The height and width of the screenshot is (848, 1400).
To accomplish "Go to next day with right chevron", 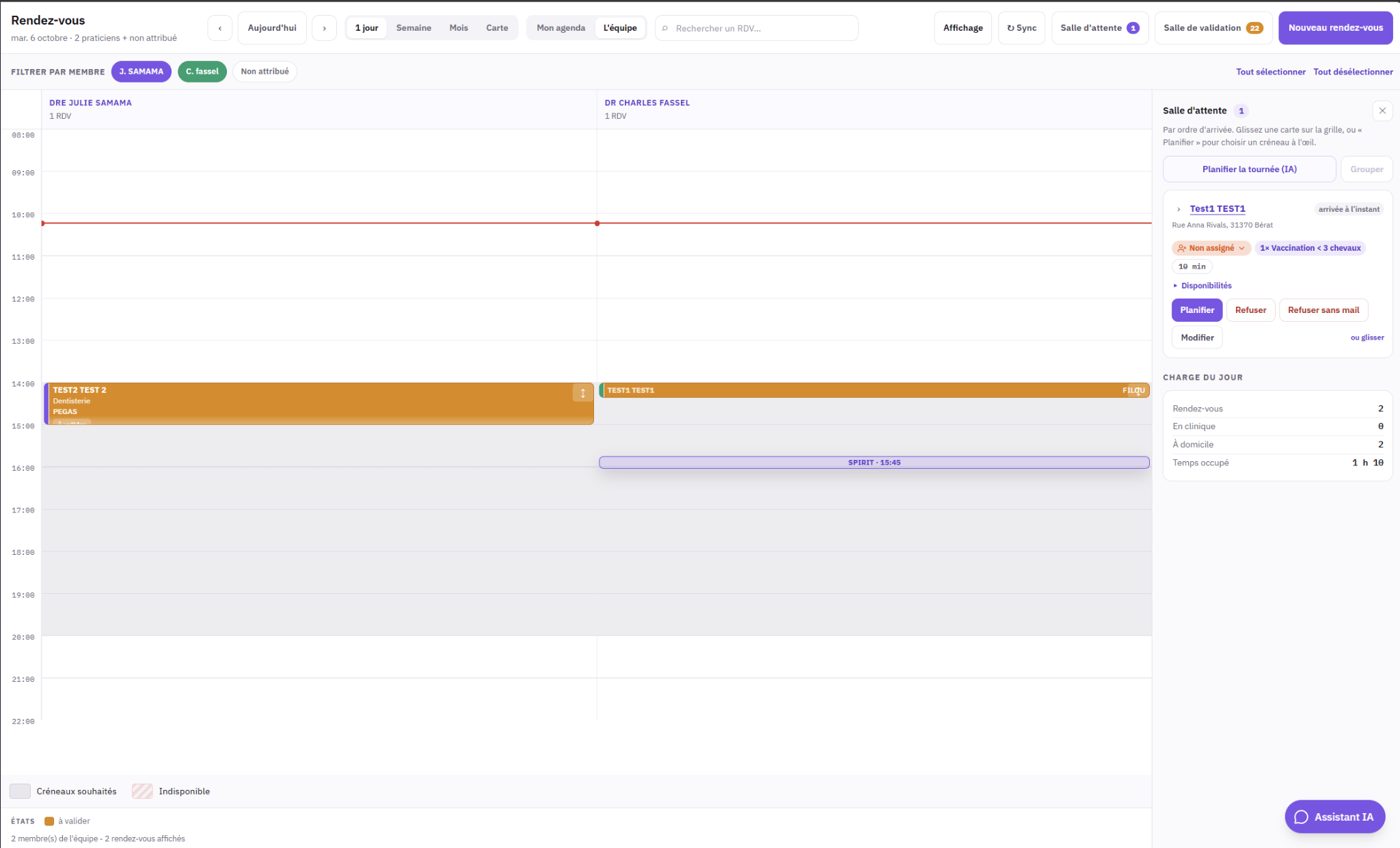I will (324, 28).
